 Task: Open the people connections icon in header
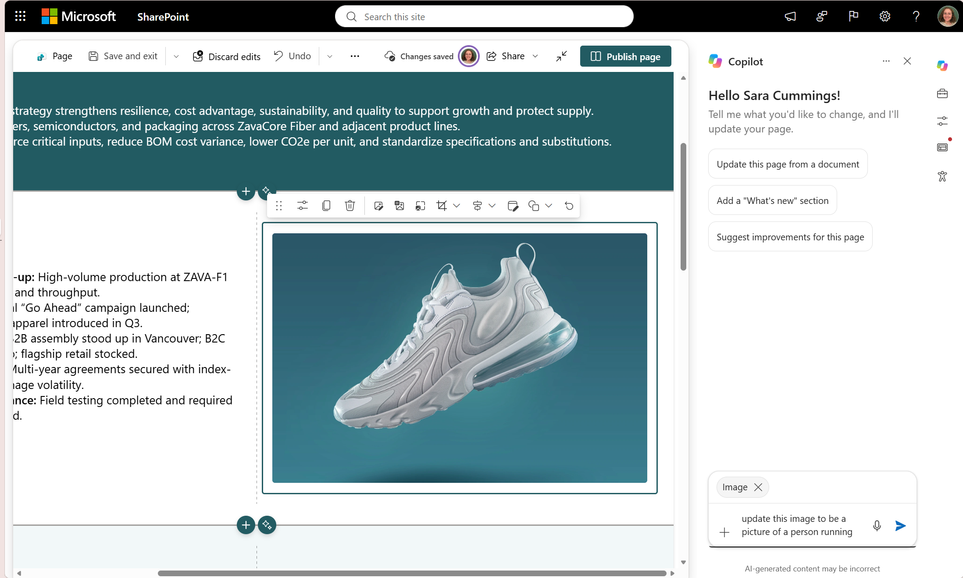click(822, 17)
